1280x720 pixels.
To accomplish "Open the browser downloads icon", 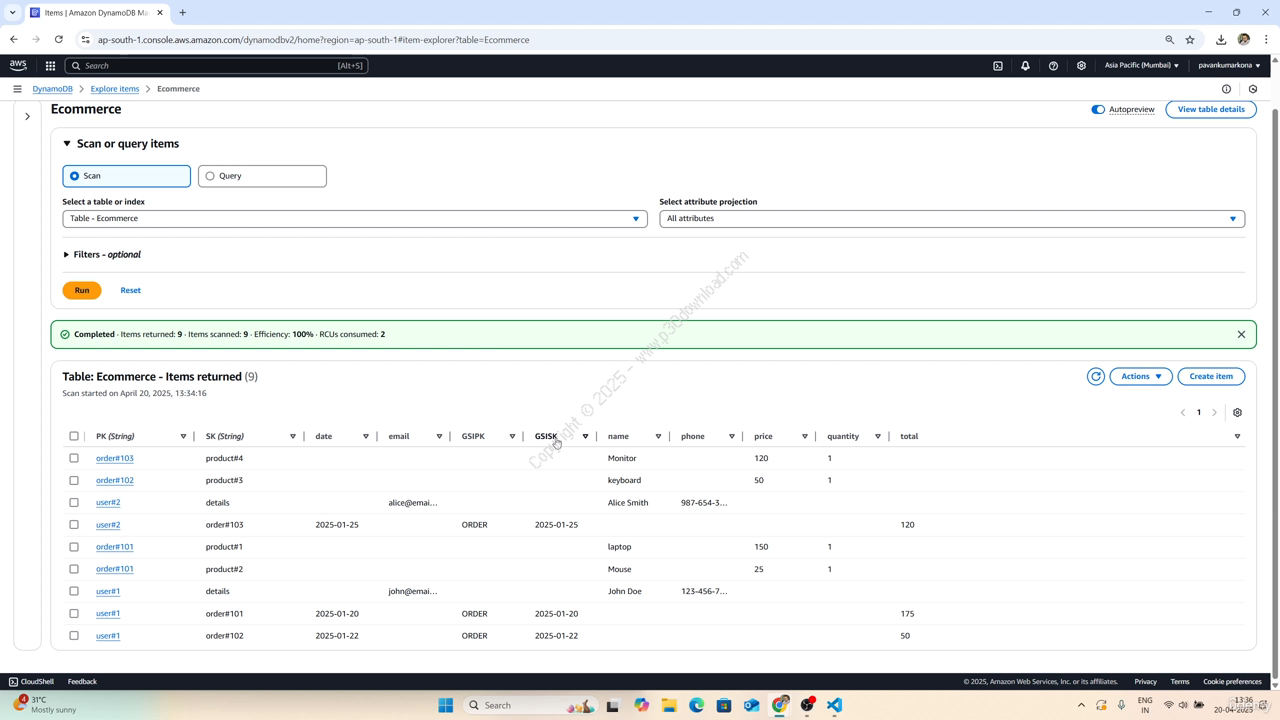I will [1221, 40].
